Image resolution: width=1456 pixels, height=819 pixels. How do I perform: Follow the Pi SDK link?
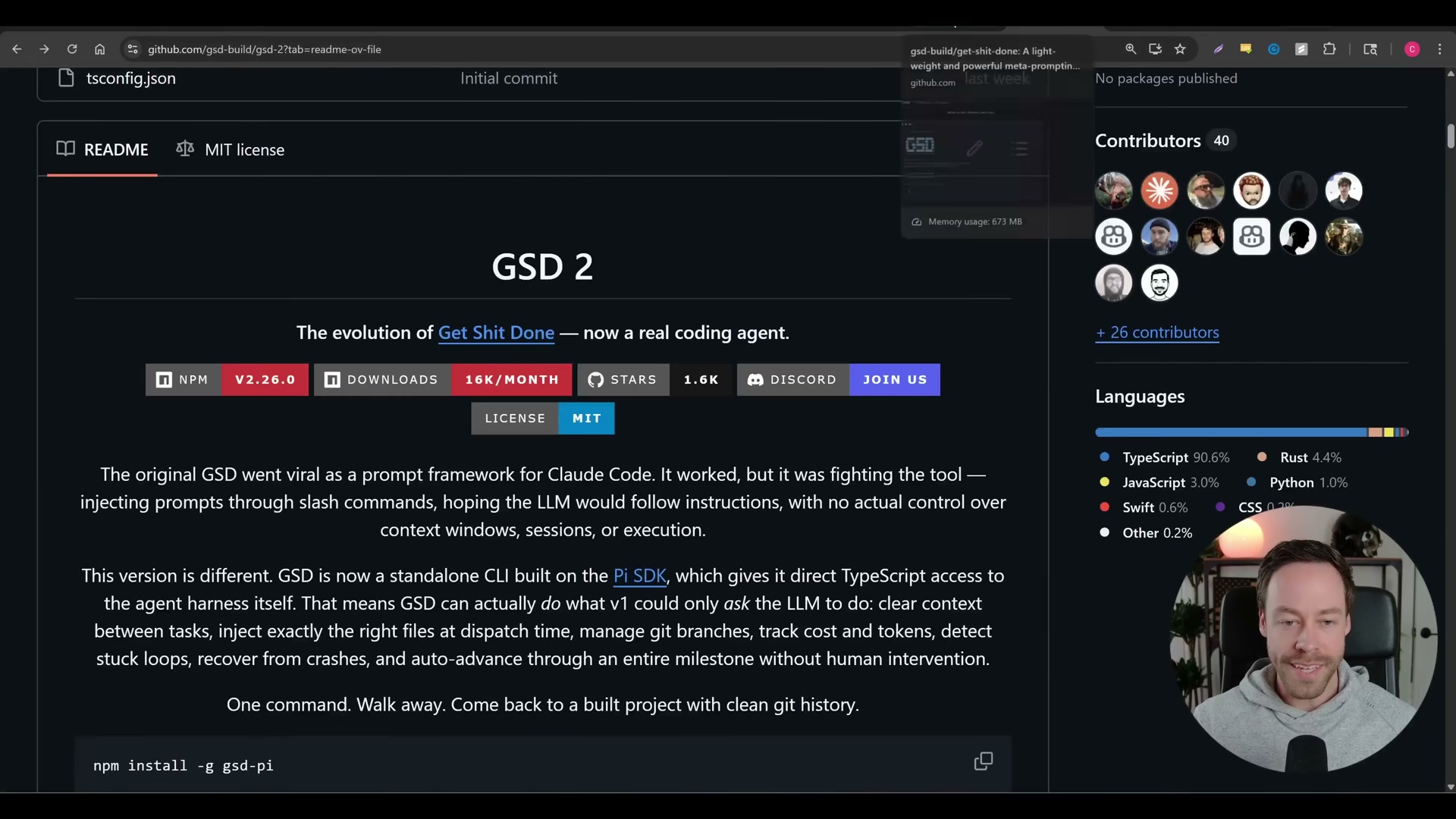click(639, 576)
